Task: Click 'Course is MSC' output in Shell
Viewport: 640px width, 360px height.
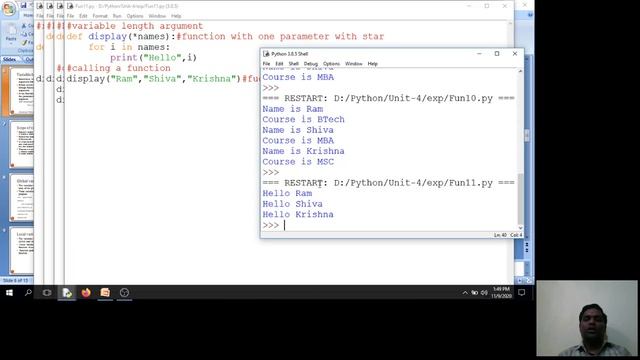Action: 298,162
